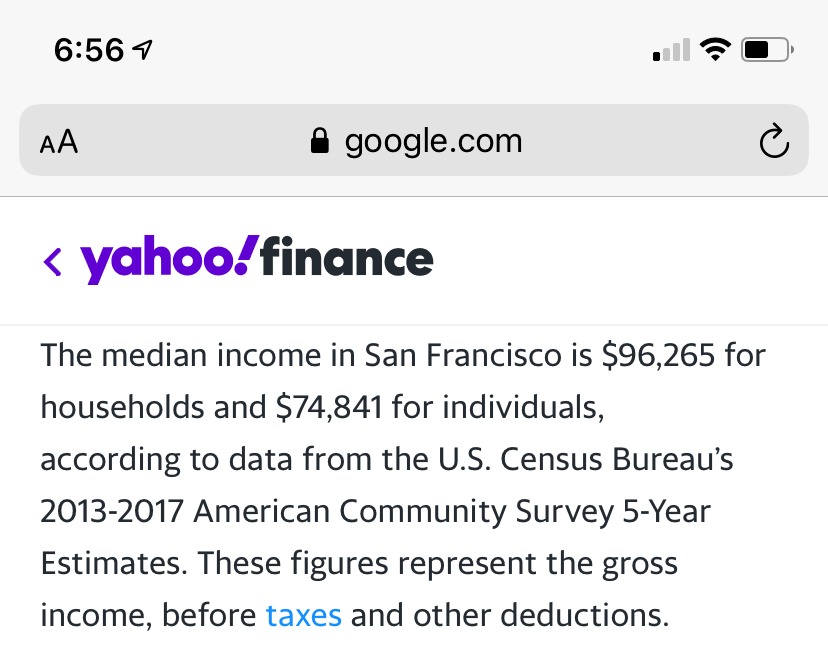Open the purple yahoo! logo
The image size is (828, 653).
[170, 259]
